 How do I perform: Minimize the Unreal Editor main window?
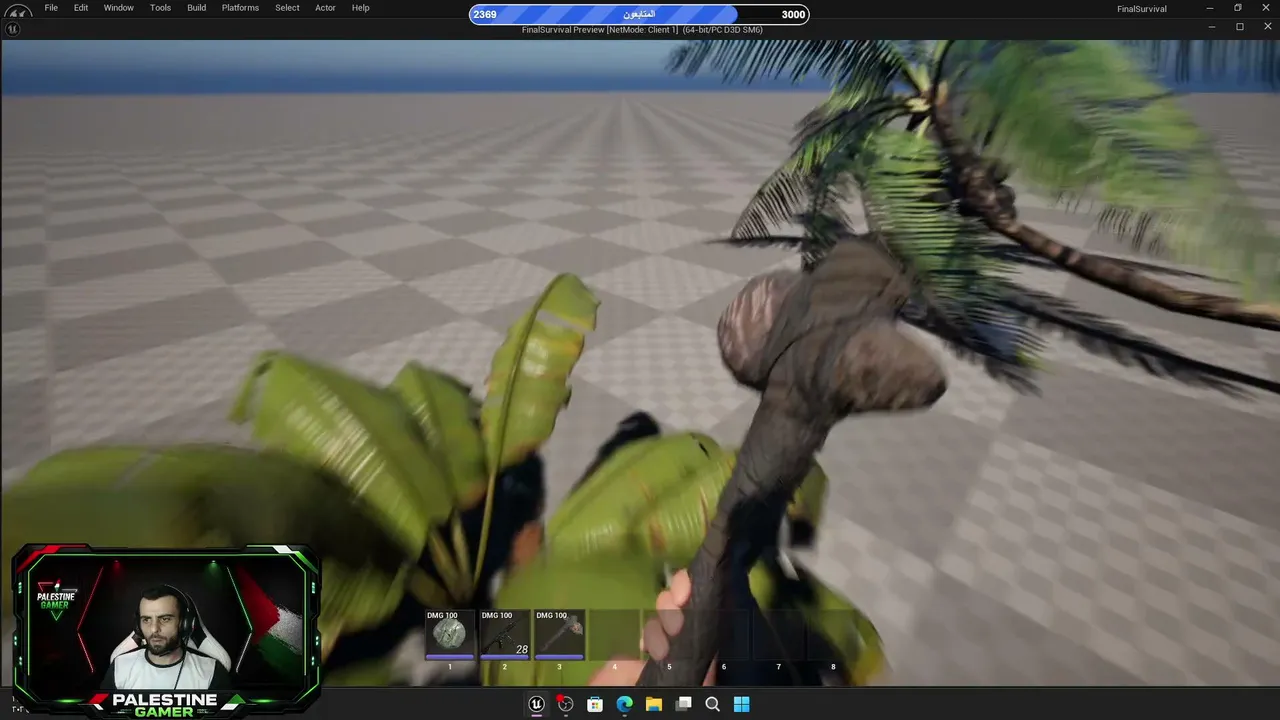[x=1209, y=8]
